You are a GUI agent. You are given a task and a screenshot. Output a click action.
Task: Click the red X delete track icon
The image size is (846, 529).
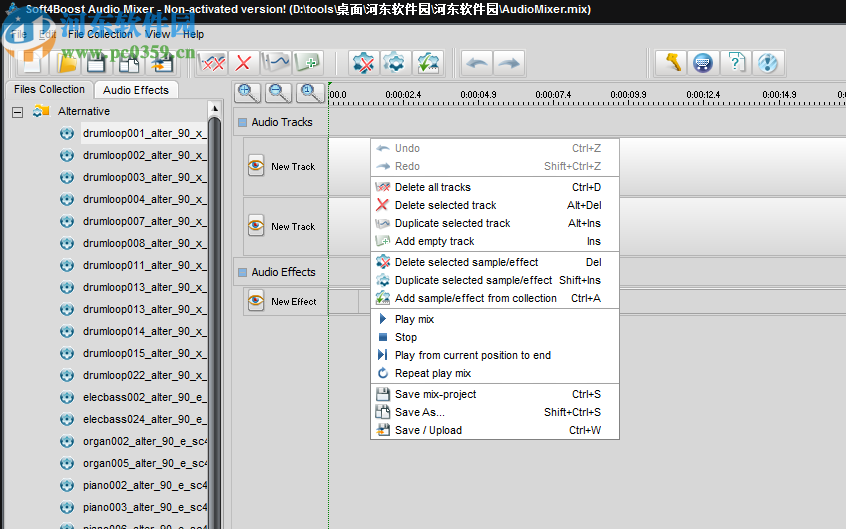click(x=243, y=63)
